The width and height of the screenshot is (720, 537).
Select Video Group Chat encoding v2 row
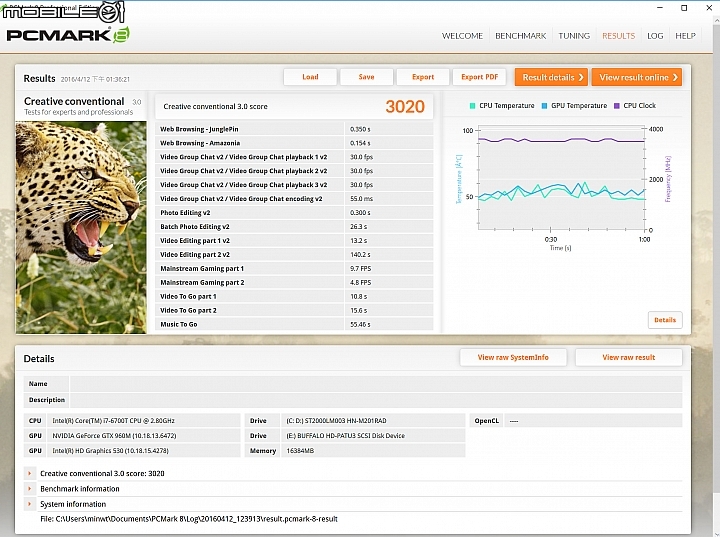pyautogui.click(x=294, y=198)
